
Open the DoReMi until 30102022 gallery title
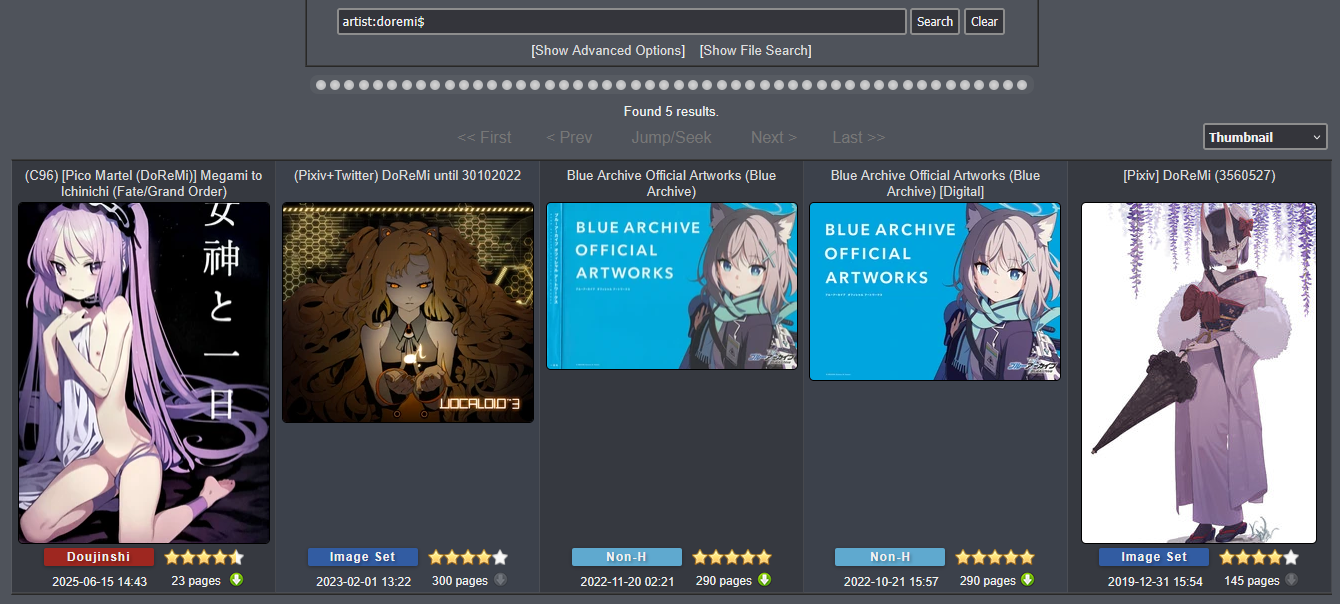click(408, 176)
